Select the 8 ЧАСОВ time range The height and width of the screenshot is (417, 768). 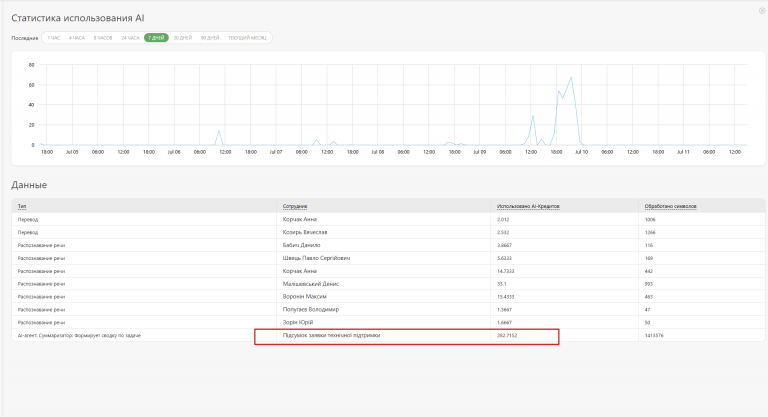tap(103, 38)
